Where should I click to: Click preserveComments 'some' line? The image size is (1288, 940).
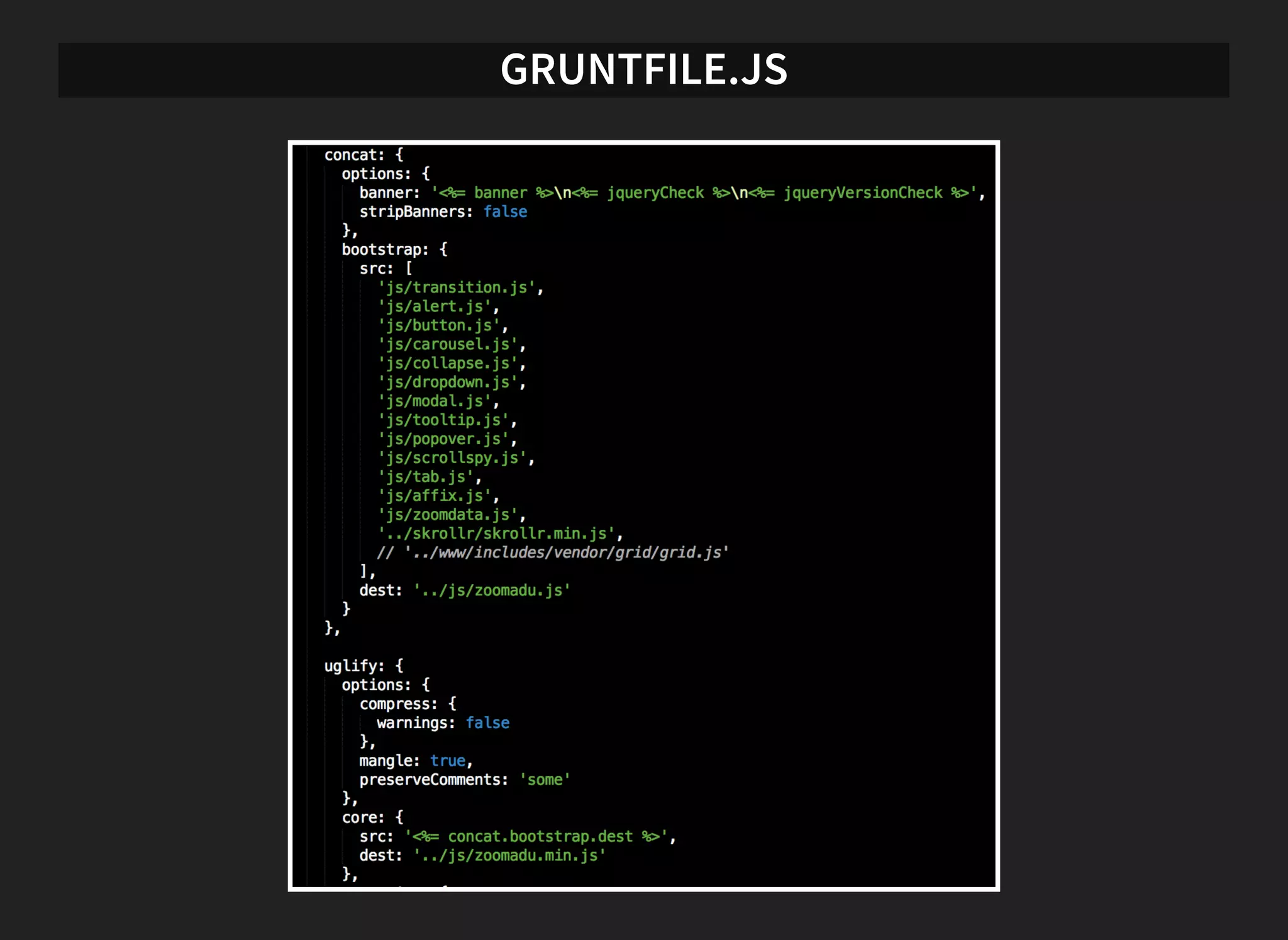pos(465,780)
